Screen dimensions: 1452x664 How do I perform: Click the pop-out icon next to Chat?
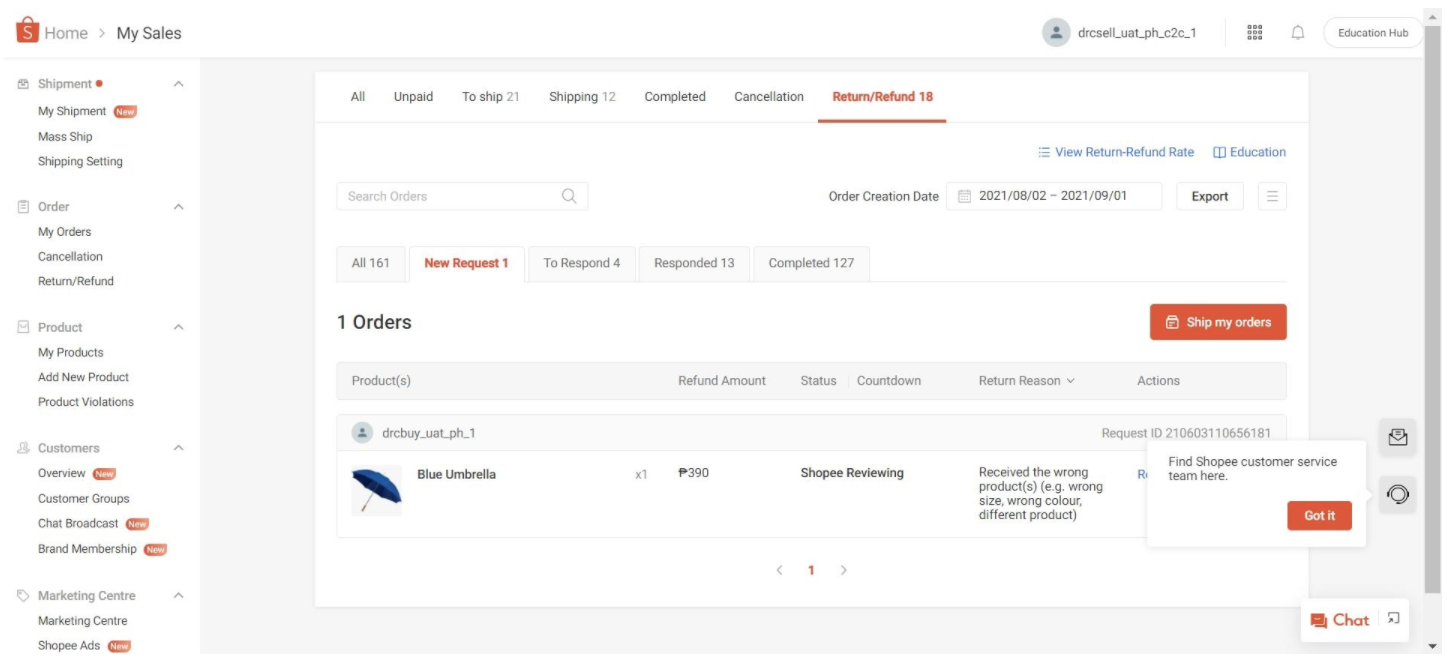pos(1394,619)
